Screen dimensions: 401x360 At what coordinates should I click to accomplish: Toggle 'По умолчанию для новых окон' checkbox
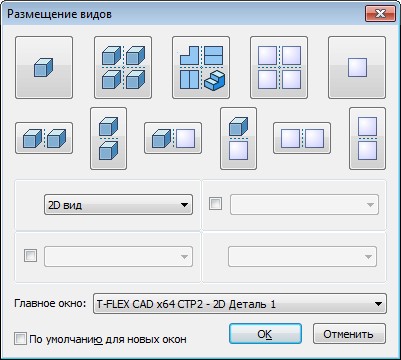(x=20, y=339)
